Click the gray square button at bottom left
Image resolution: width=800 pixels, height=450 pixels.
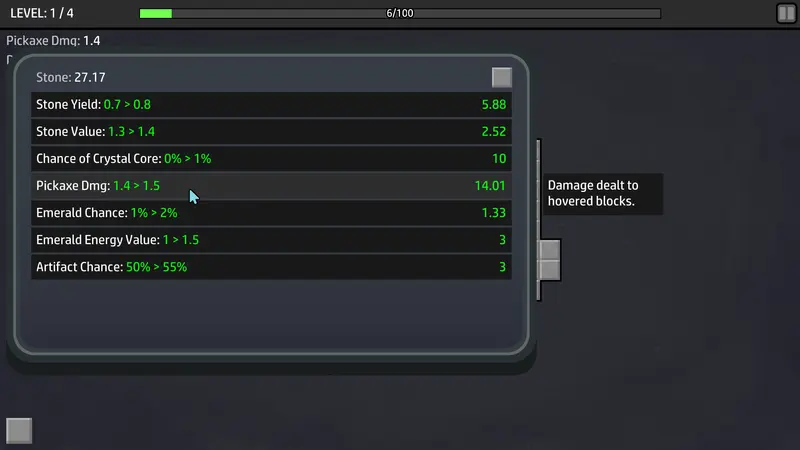point(19,431)
